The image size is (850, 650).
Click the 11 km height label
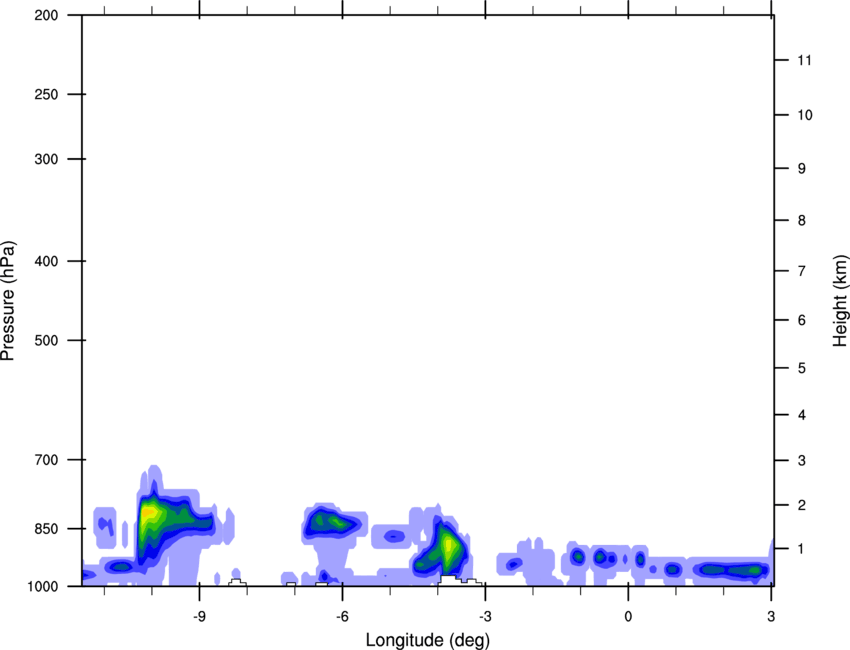(x=804, y=60)
